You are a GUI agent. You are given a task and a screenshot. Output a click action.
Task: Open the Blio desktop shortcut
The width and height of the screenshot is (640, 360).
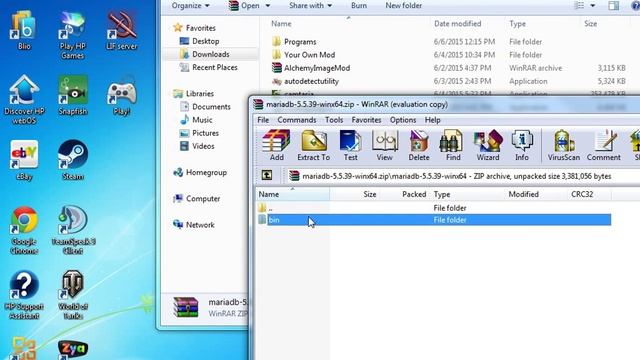pos(24,30)
